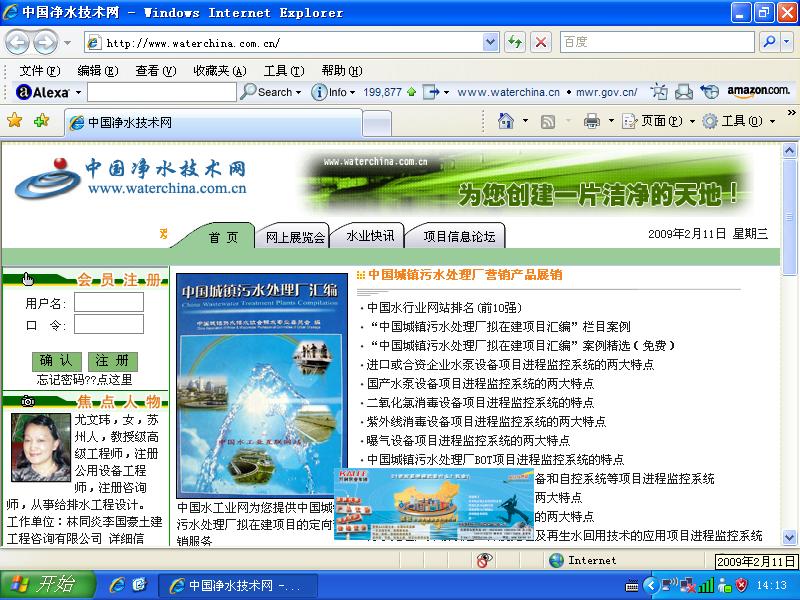Print the page using printer icon

(592, 121)
